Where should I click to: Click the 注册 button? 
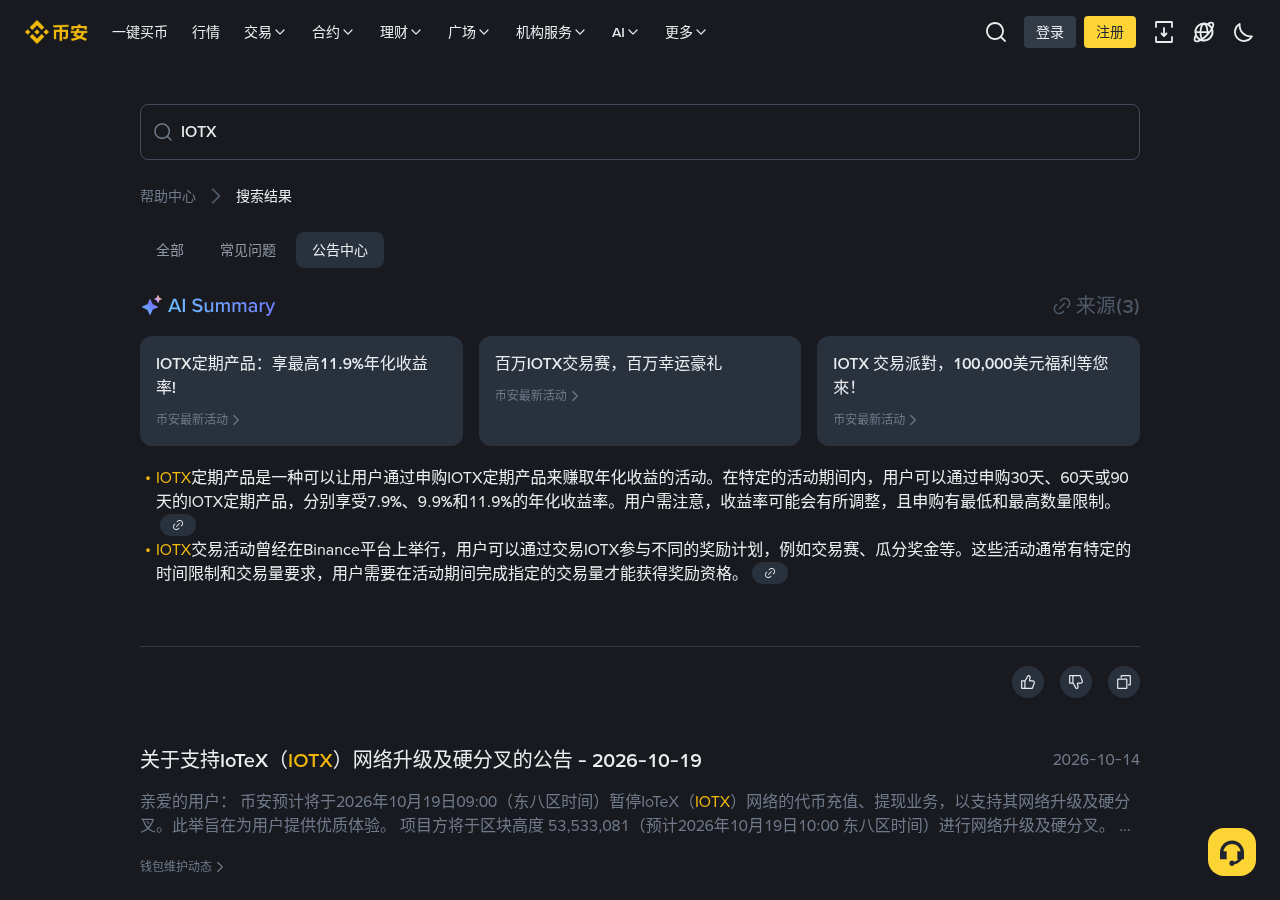pyautogui.click(x=1110, y=32)
